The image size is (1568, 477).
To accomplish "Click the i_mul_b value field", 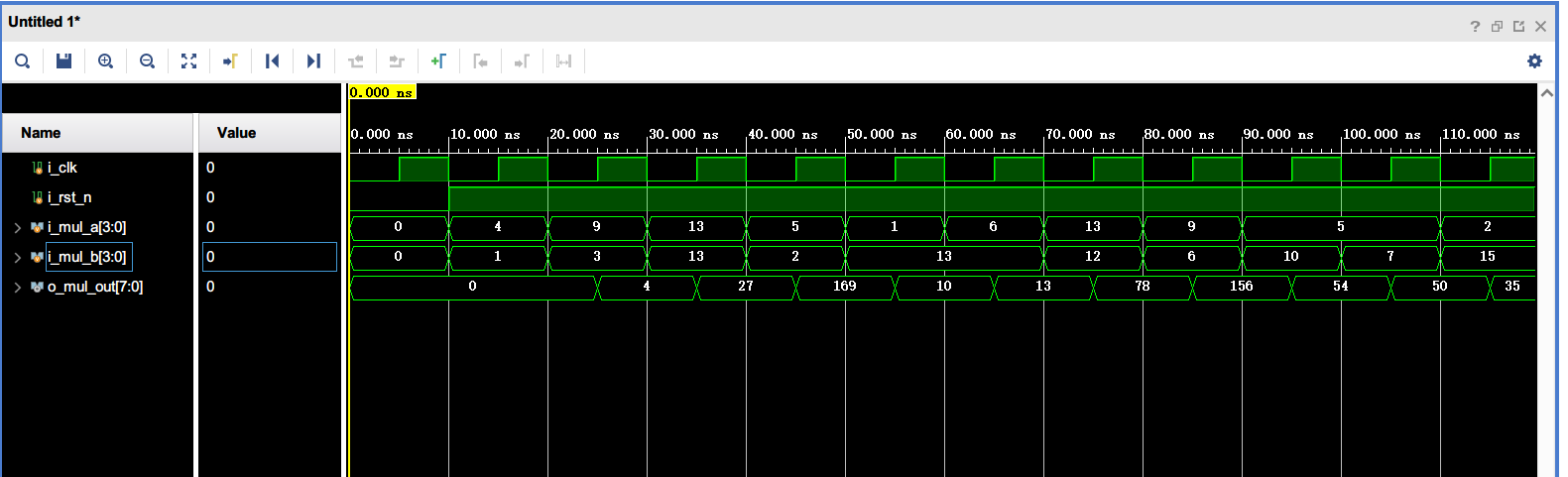I will click(270, 257).
